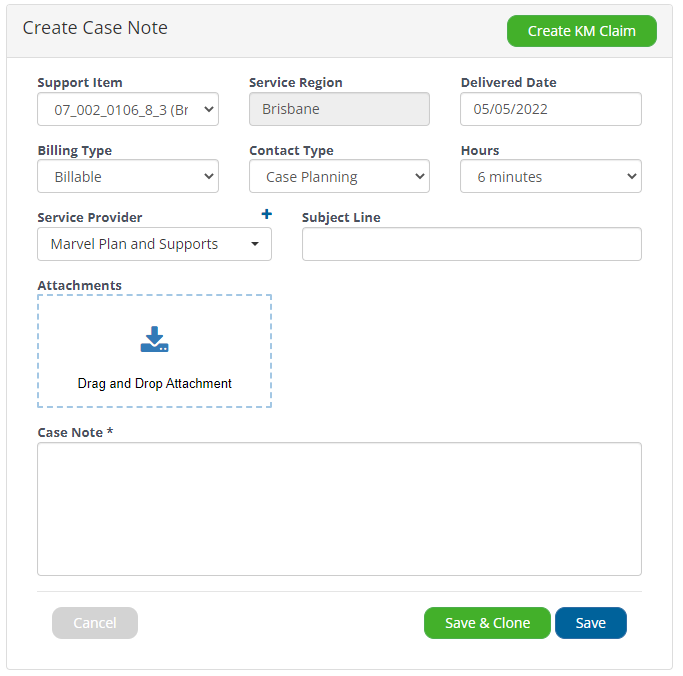Choose a value in Hours dropdown
Image resolution: width=683 pixels, height=676 pixels.
click(551, 176)
